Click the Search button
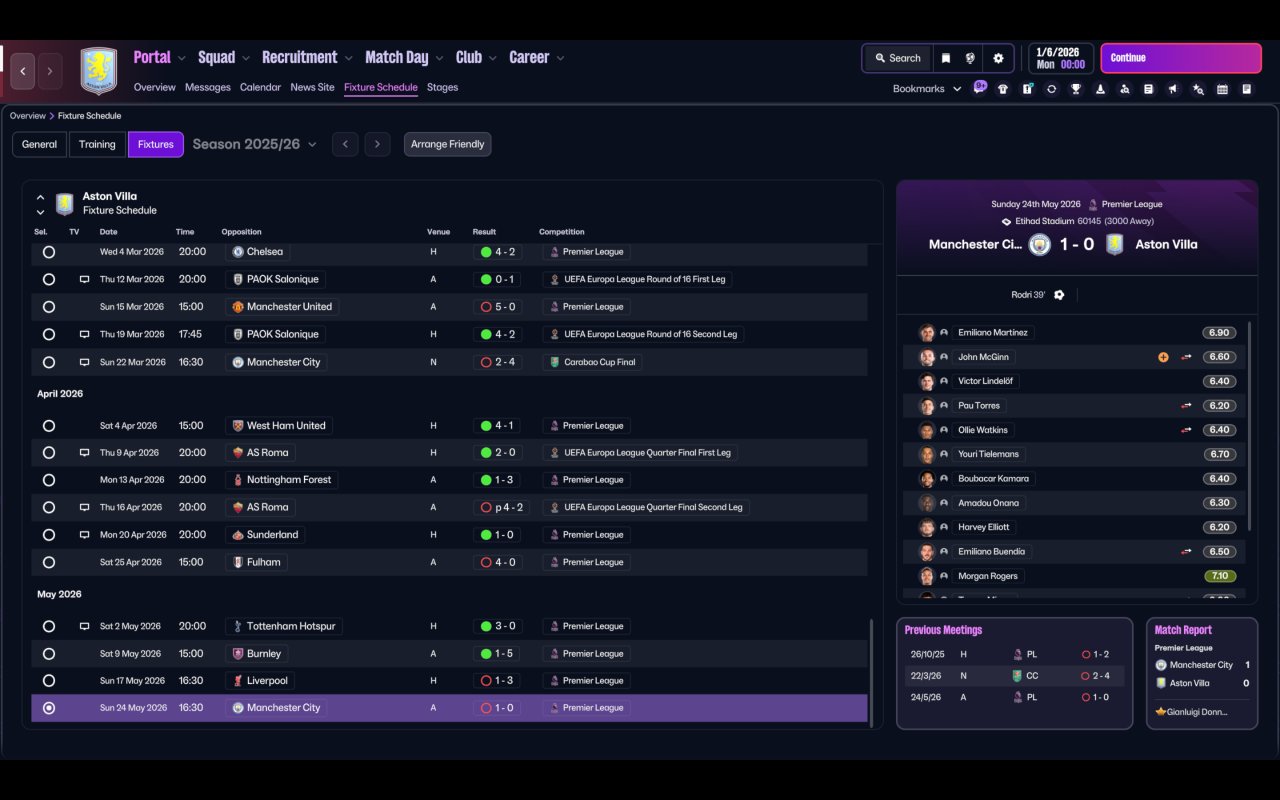 pos(897,58)
